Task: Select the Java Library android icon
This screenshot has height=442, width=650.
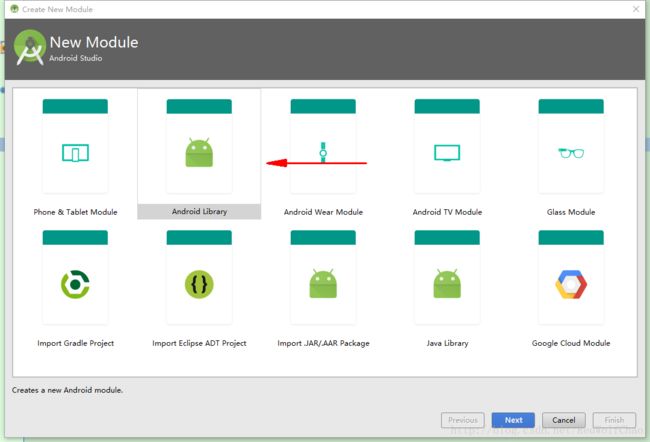Action: 447,284
